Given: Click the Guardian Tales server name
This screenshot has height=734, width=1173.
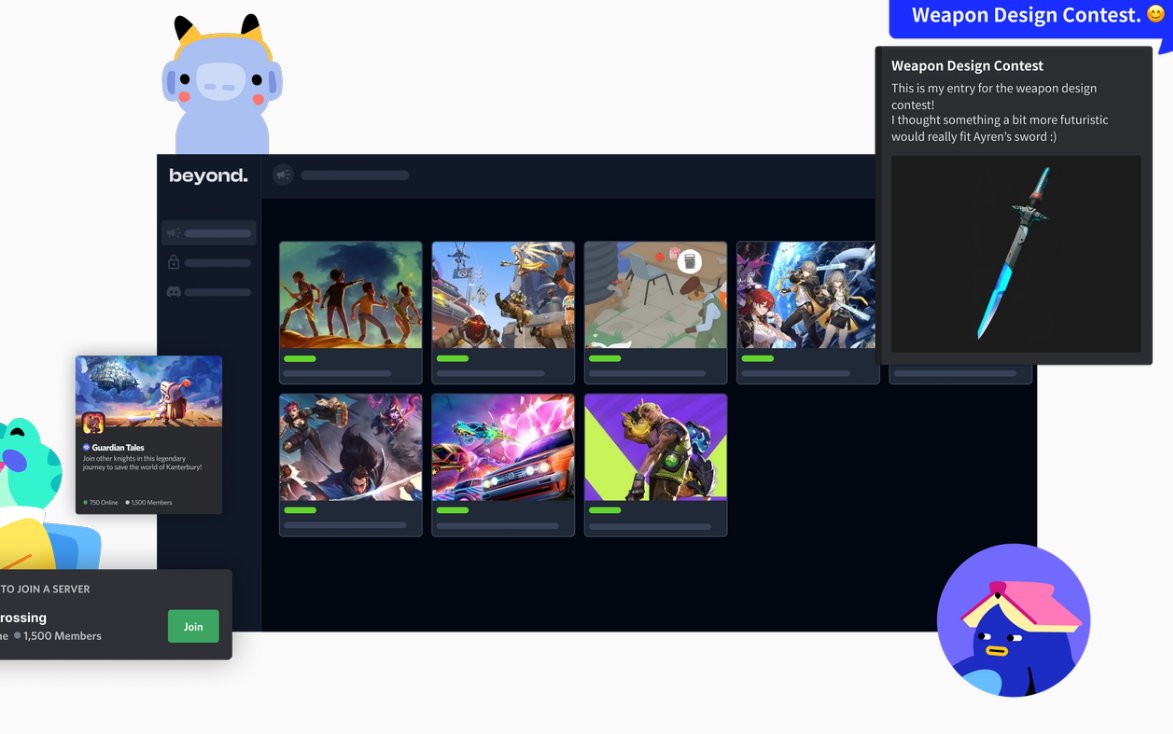Looking at the screenshot, I should 117,447.
